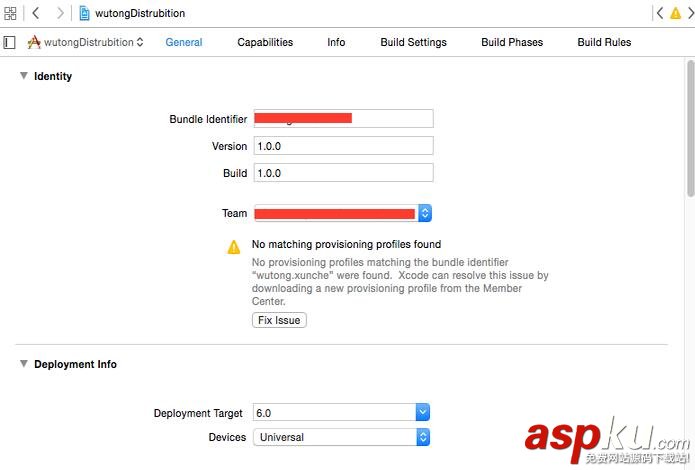Viewport: 695px width, 470px height.
Task: Go forward with the right arrow
Action: click(x=60, y=13)
